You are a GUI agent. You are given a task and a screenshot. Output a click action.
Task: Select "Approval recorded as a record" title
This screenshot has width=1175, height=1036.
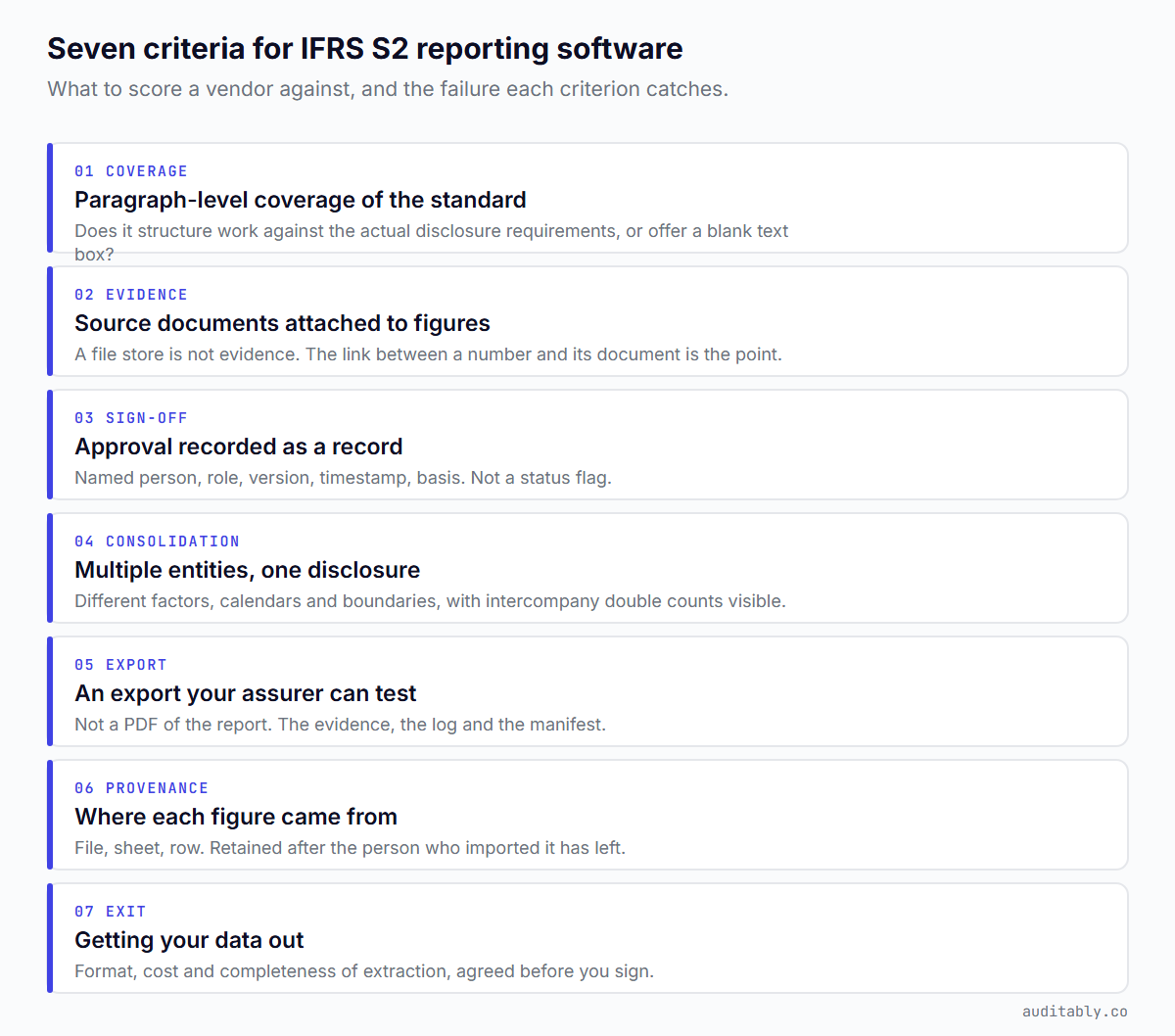[x=239, y=447]
